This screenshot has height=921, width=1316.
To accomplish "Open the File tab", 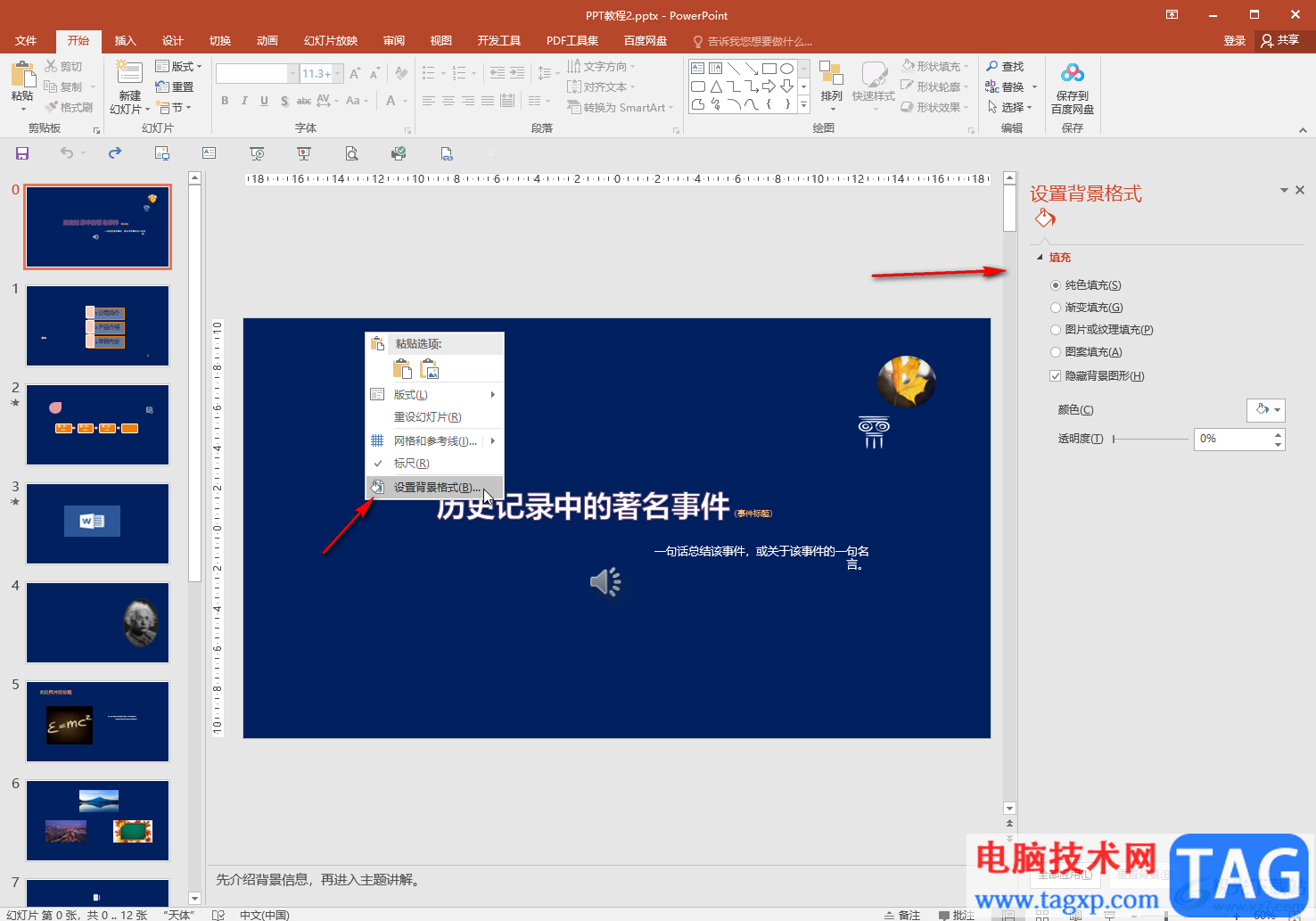I will point(26,41).
